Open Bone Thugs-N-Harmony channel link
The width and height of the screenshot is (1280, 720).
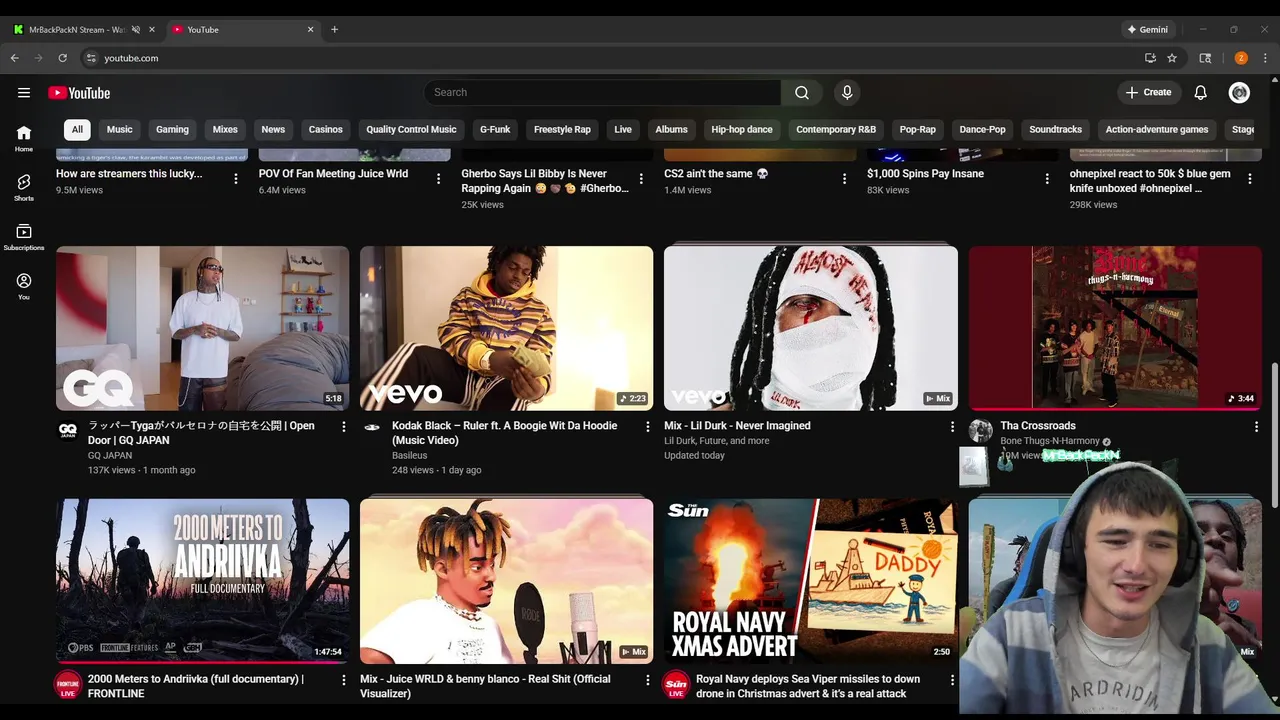pyautogui.click(x=1050, y=441)
